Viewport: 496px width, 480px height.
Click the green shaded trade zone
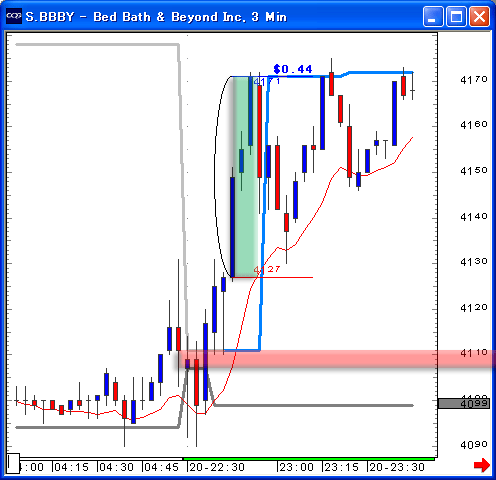[x=246, y=177]
